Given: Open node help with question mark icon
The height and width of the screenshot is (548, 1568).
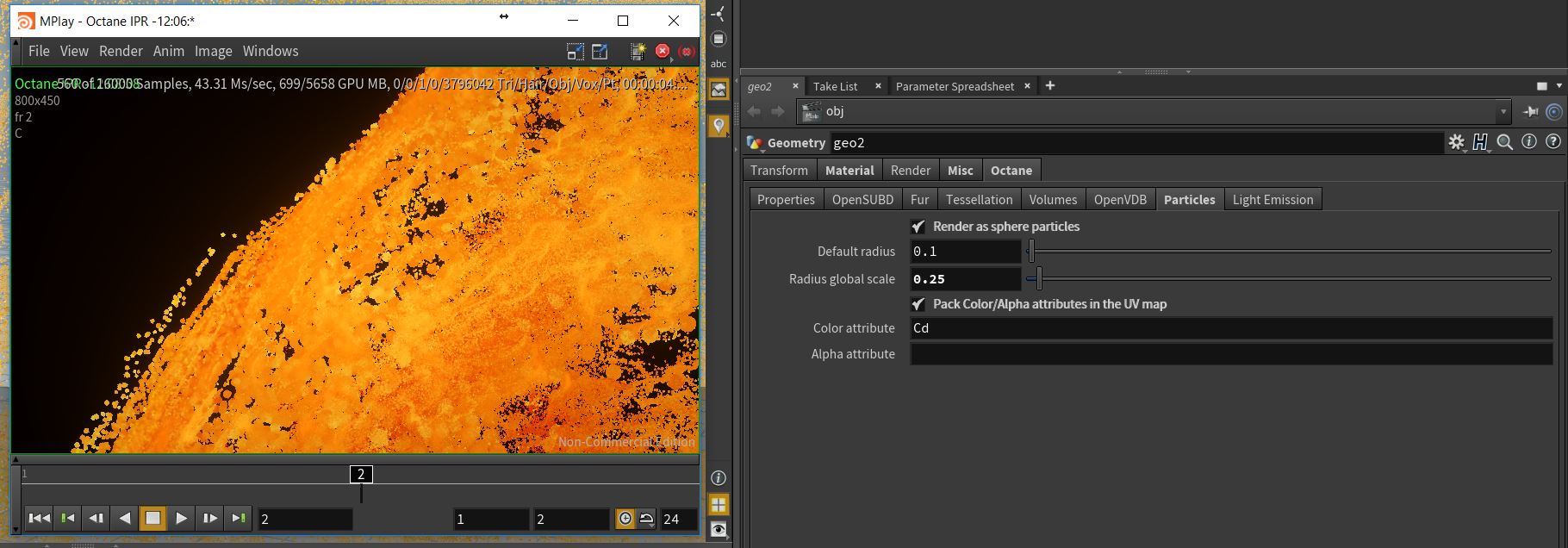Looking at the screenshot, I should [x=1553, y=143].
